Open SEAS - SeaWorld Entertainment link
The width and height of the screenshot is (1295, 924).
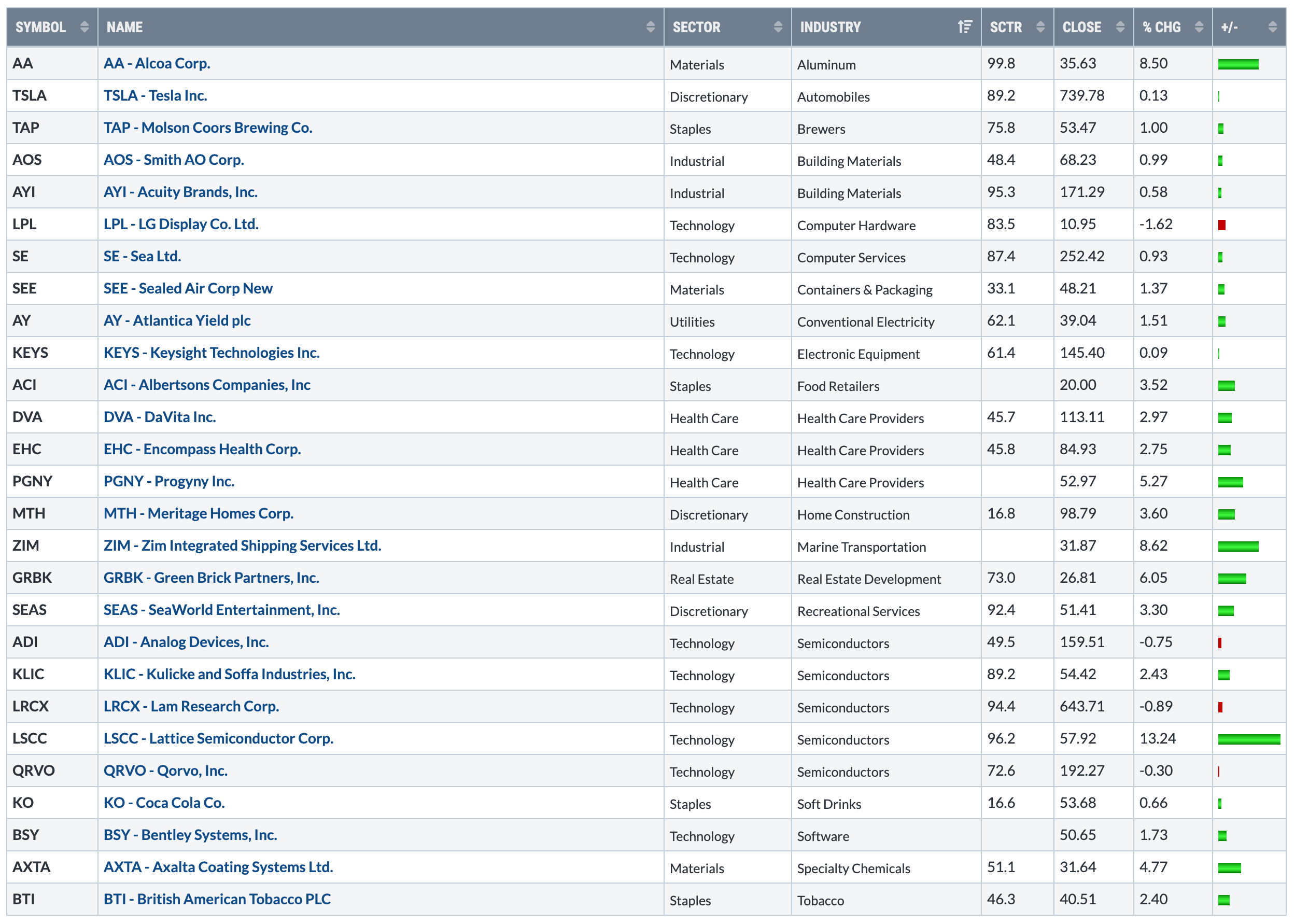tap(222, 610)
